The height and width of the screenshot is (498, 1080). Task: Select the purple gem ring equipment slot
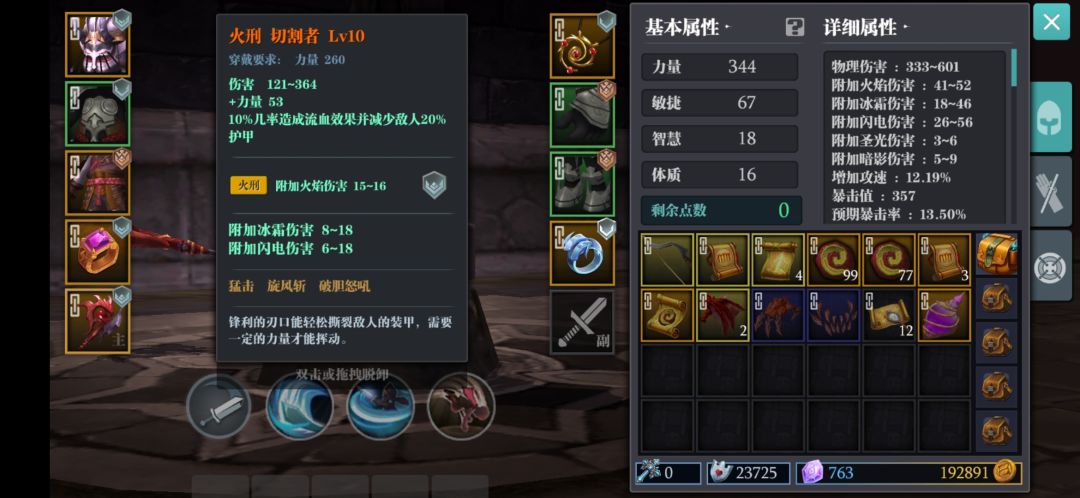98,252
